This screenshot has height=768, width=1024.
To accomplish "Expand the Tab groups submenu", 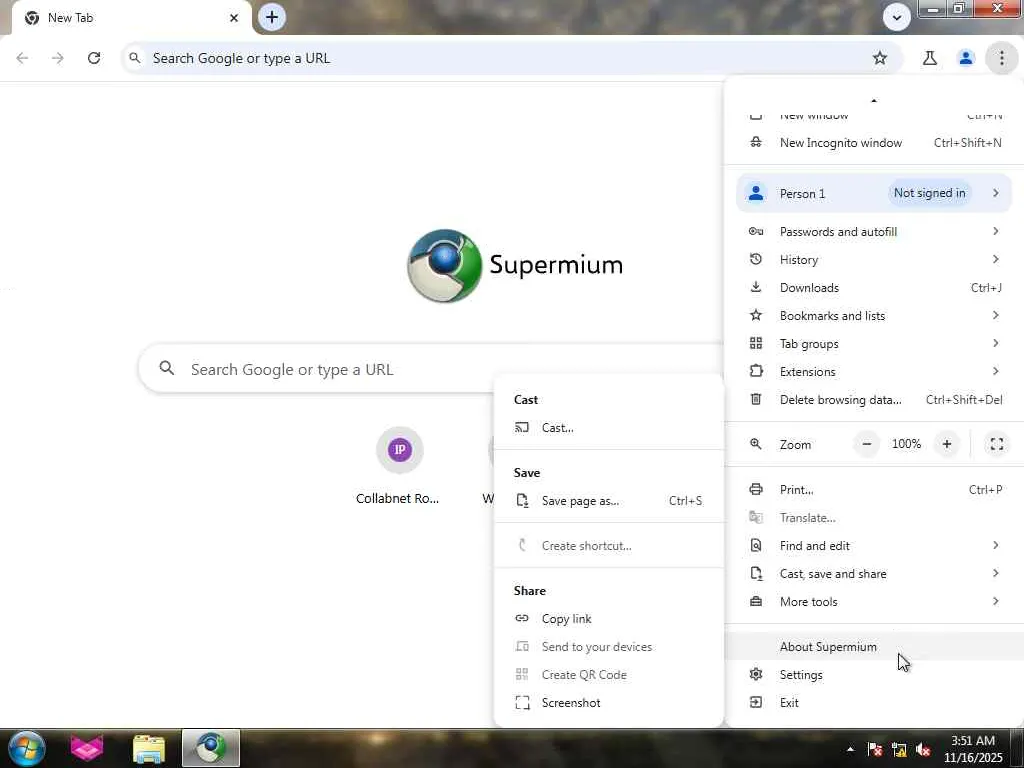I will coord(874,344).
